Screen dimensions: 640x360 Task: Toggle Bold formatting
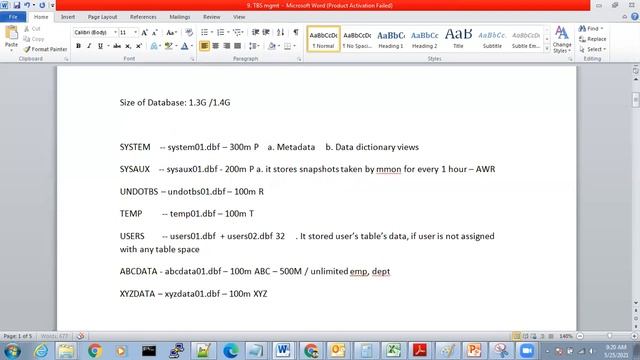pos(78,46)
